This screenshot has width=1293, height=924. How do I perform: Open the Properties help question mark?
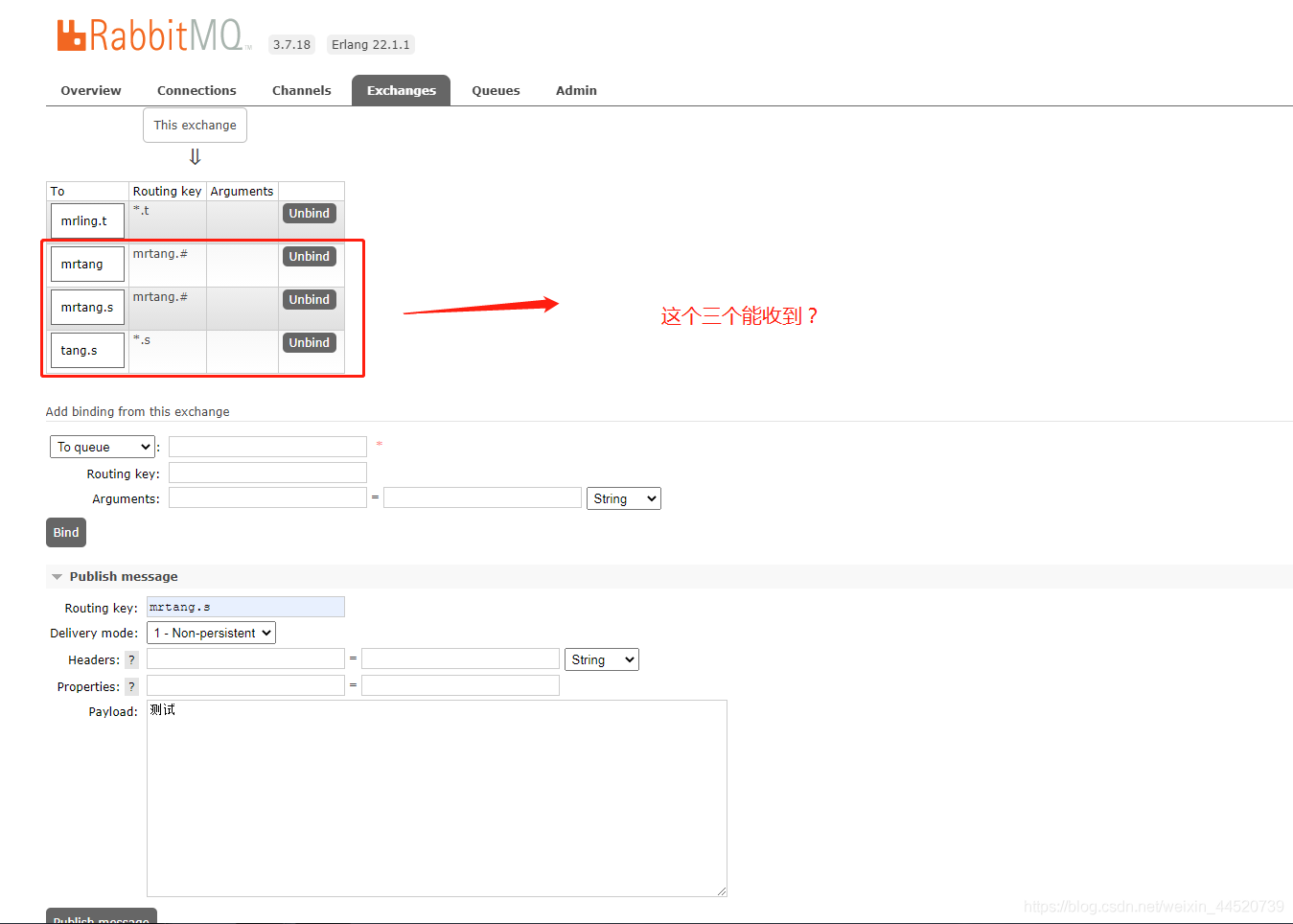click(132, 686)
